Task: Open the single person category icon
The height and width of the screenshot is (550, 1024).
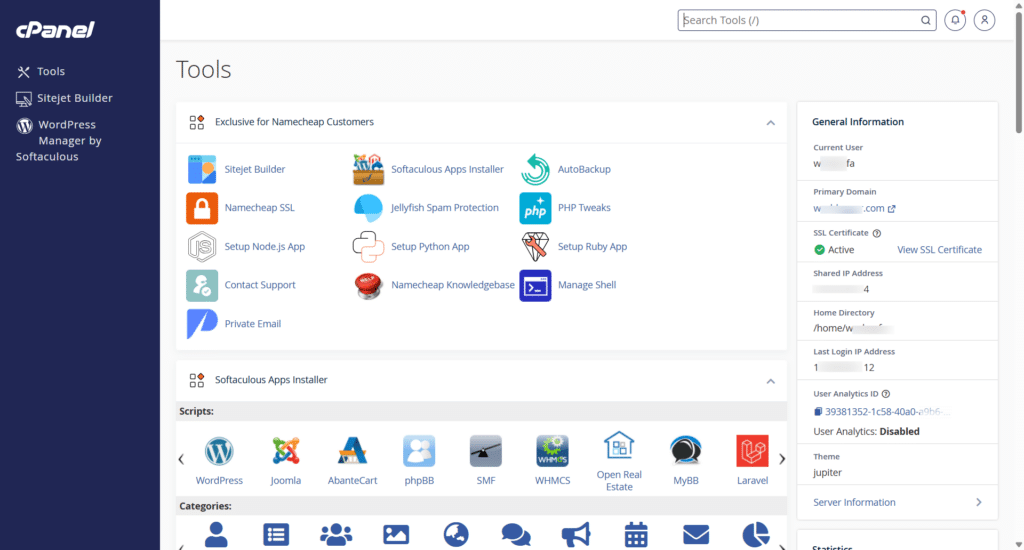Action: coord(216,535)
